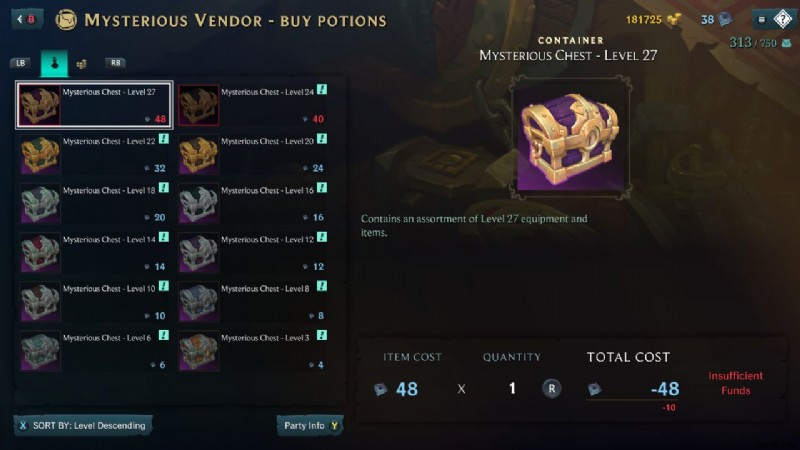The image size is (800, 450).
Task: Click the LB shoulder button icon
Action: coord(20,63)
